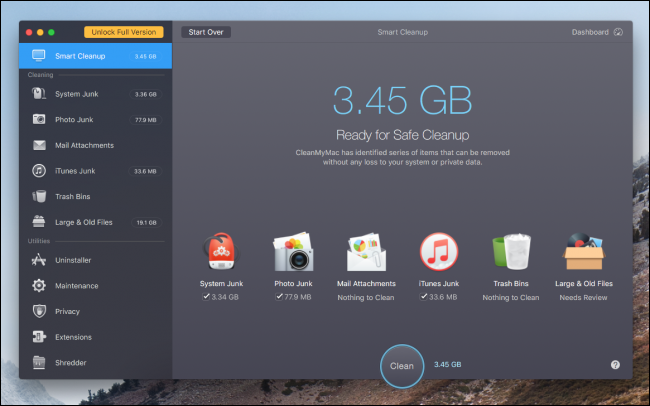650x406 pixels.
Task: Click the Nothing to Clean text under Mail Attachments
Action: pyautogui.click(x=366, y=297)
